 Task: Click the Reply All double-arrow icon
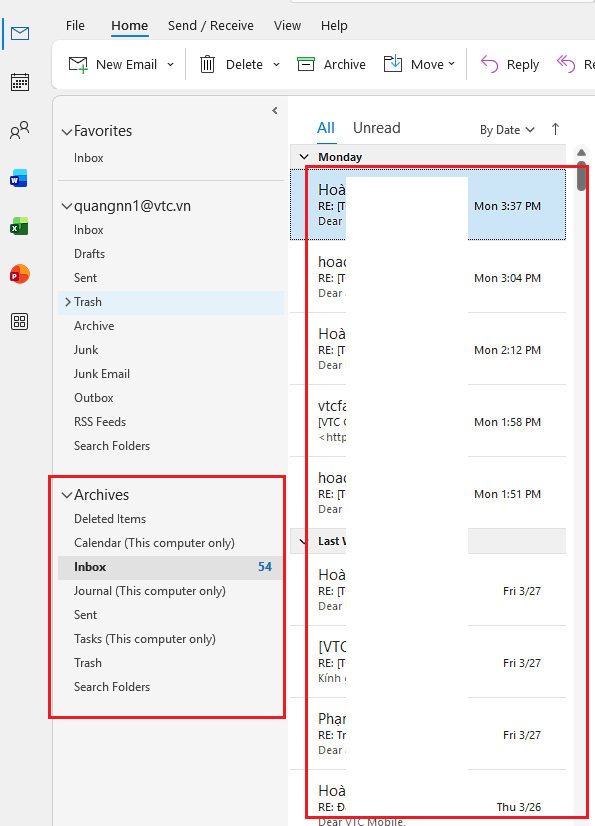tap(566, 64)
